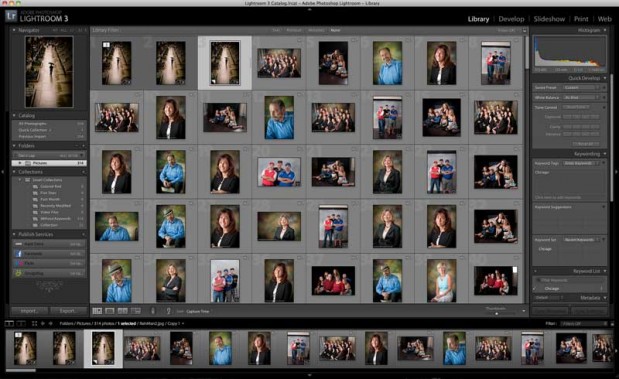This screenshot has width=619, height=379.
Task: Remove folder with Folders minus icon
Action: coord(77,146)
